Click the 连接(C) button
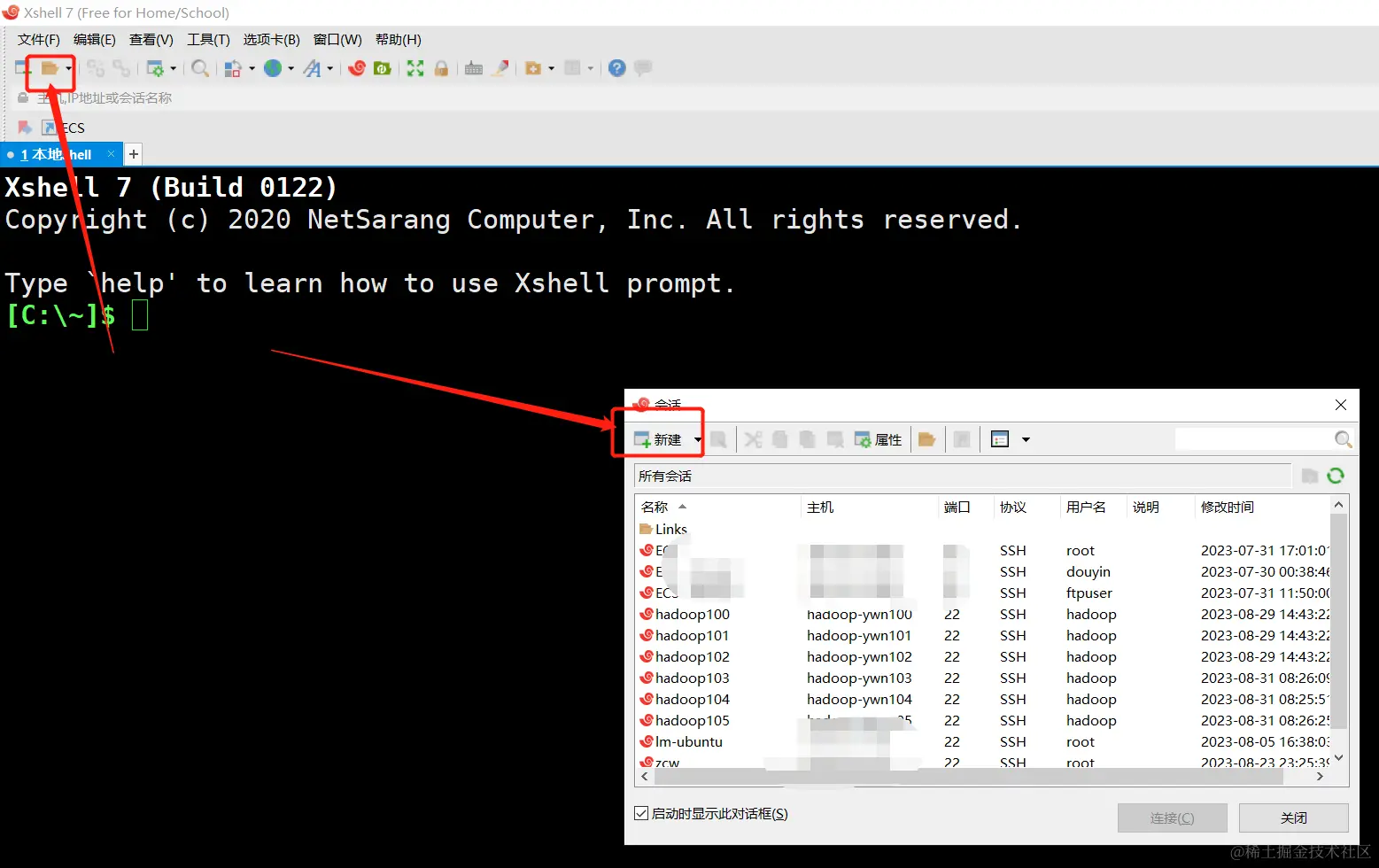Image resolution: width=1379 pixels, height=868 pixels. coord(1173,818)
